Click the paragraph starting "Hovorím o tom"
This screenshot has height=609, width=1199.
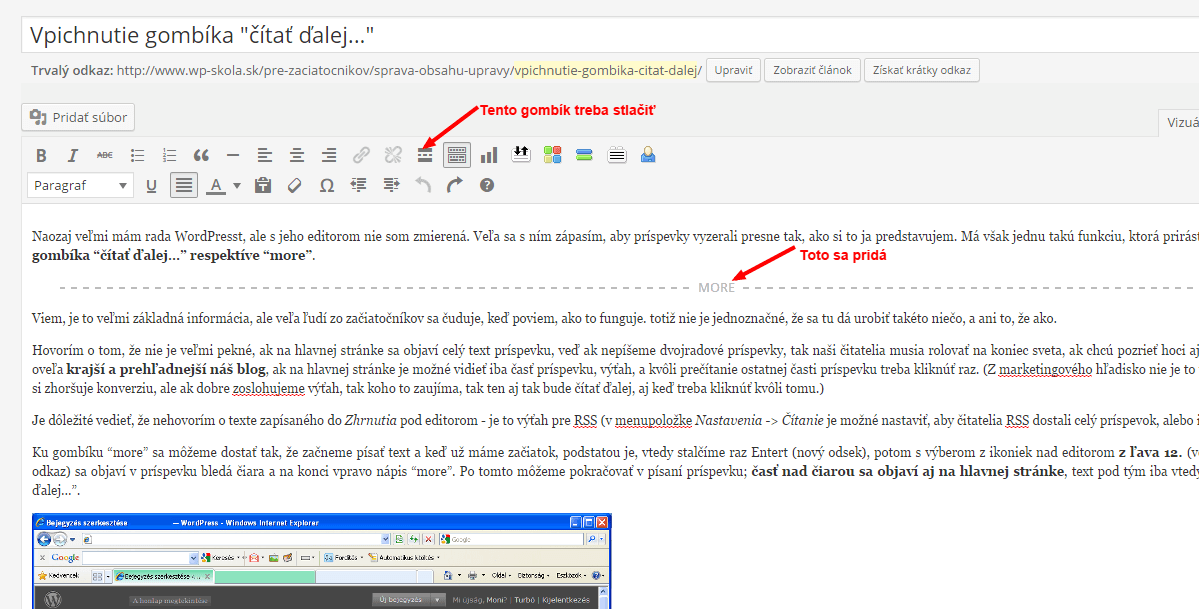click(x=616, y=370)
